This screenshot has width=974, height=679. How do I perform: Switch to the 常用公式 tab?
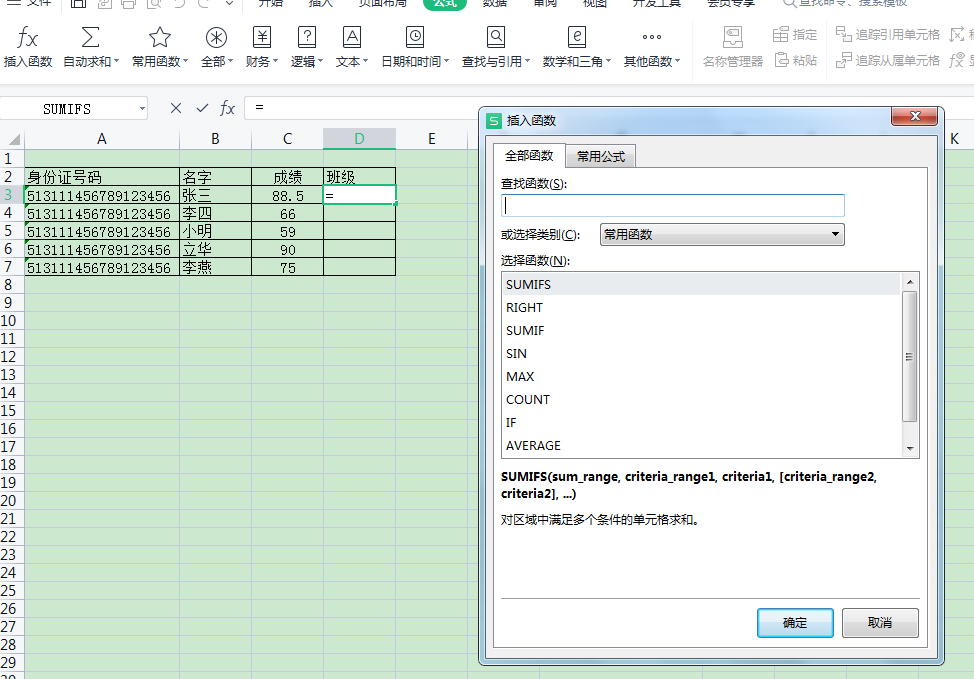point(601,157)
